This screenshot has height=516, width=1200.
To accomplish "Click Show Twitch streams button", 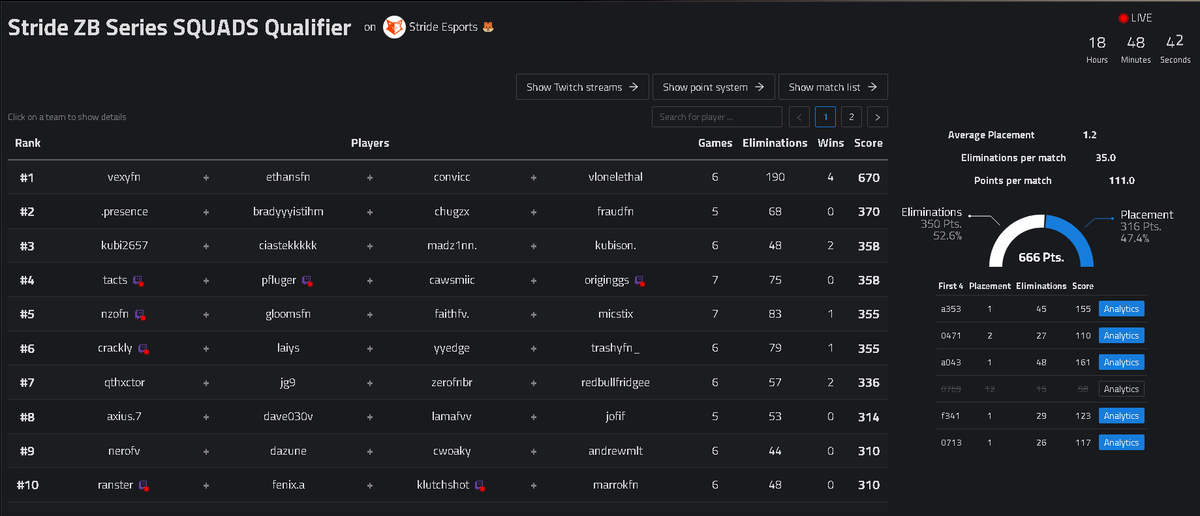I will 583,87.
